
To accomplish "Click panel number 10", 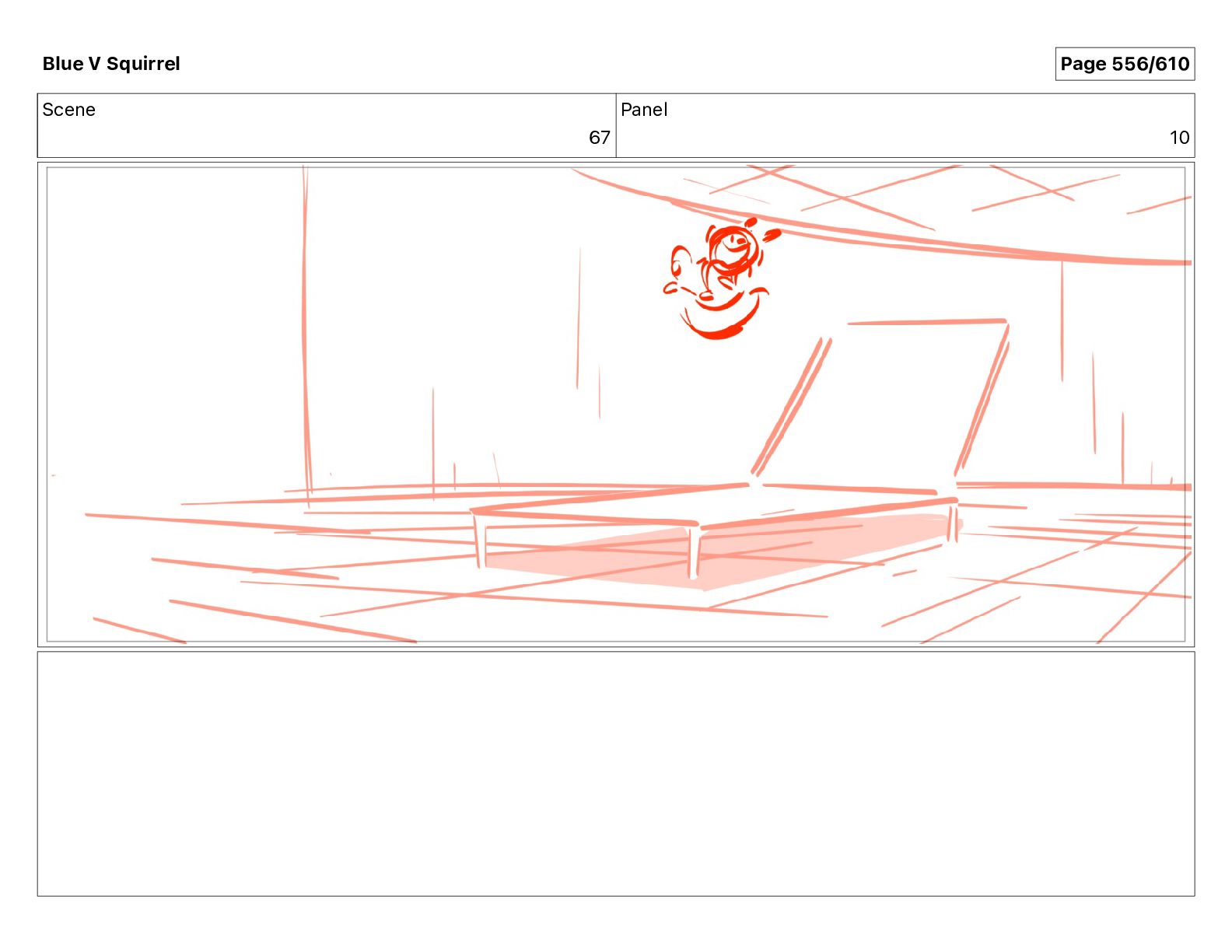I will point(1179,138).
